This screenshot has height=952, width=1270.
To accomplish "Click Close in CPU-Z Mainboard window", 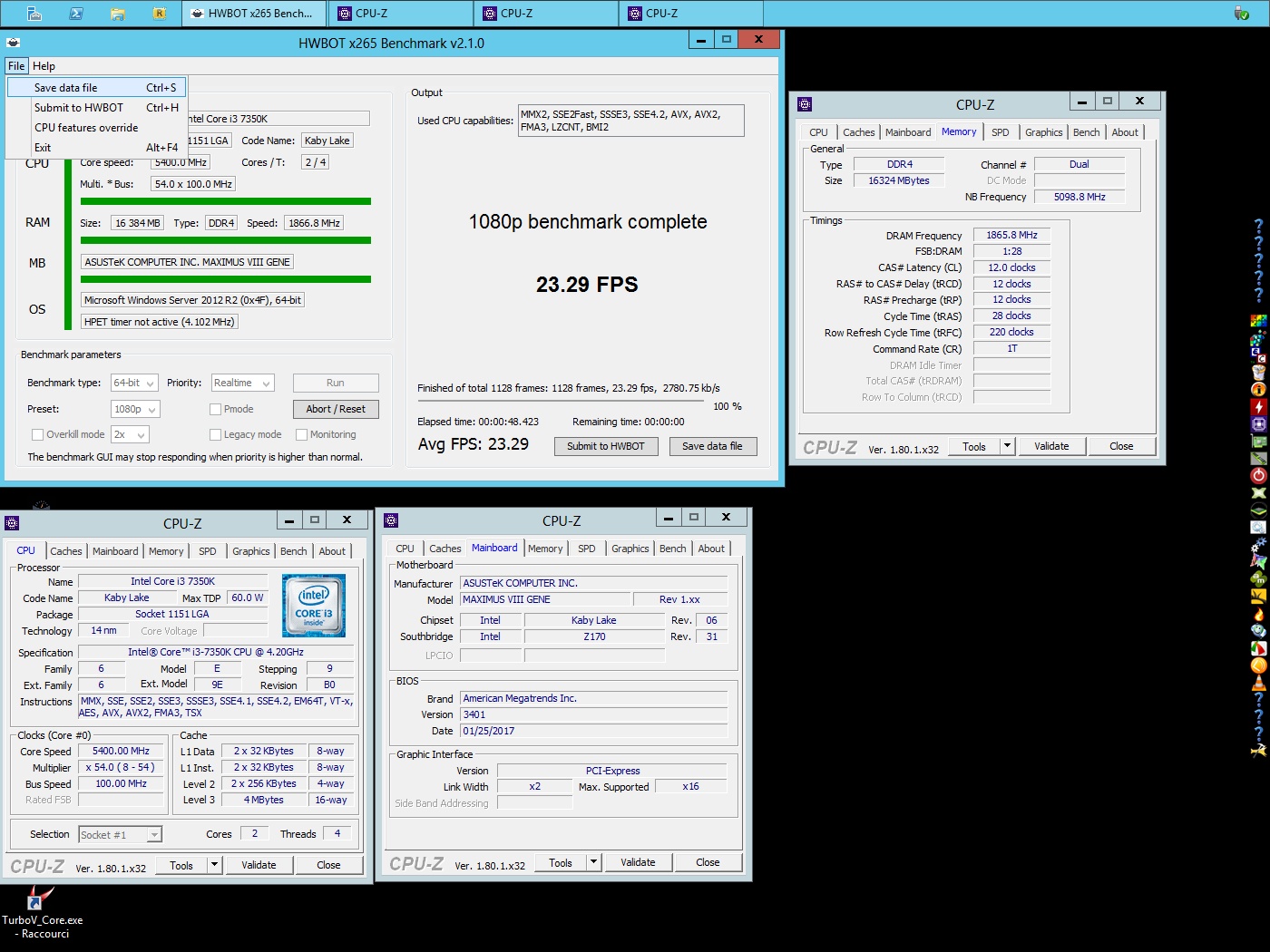I will click(708, 862).
